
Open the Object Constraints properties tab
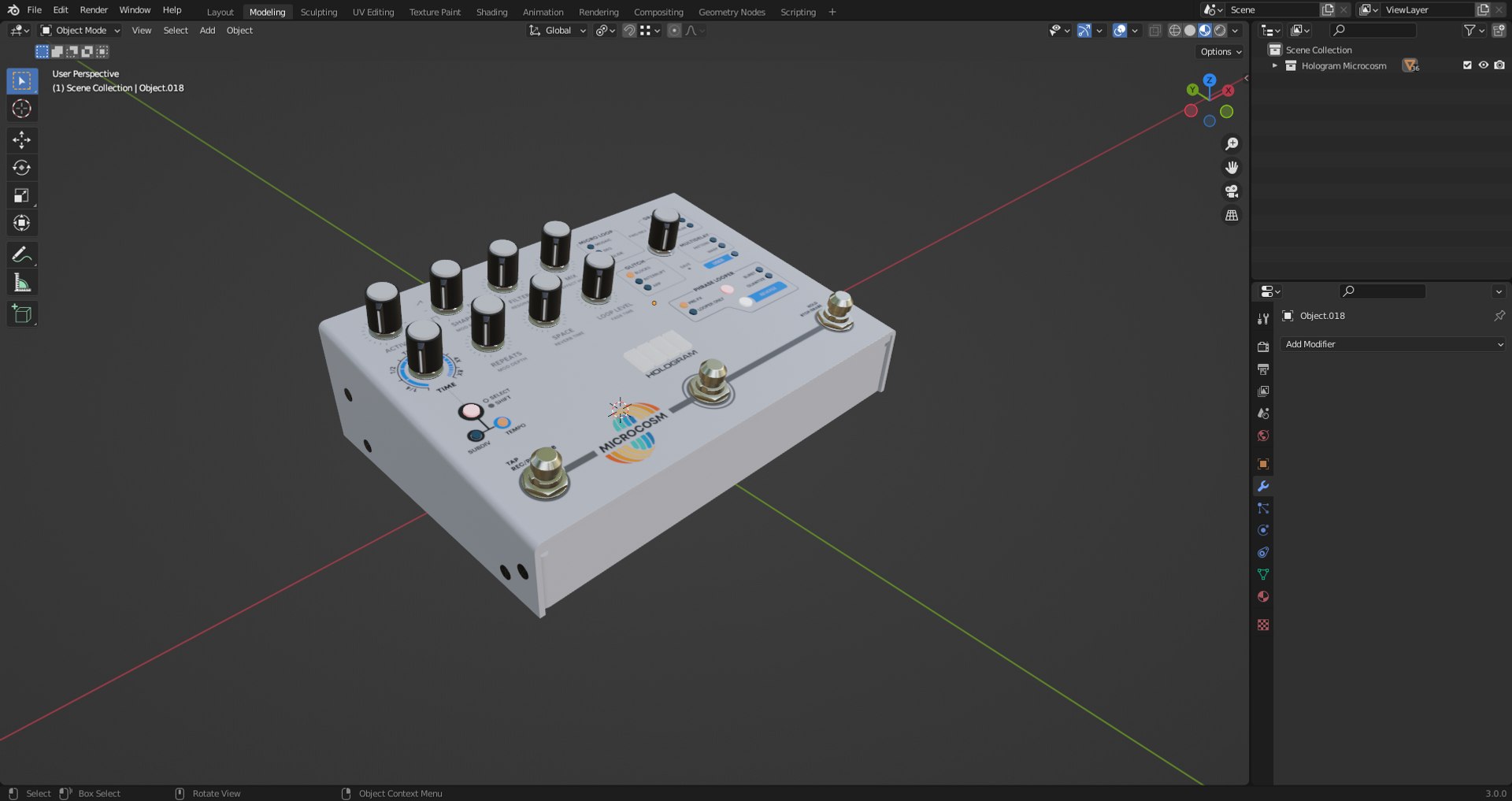1263,553
